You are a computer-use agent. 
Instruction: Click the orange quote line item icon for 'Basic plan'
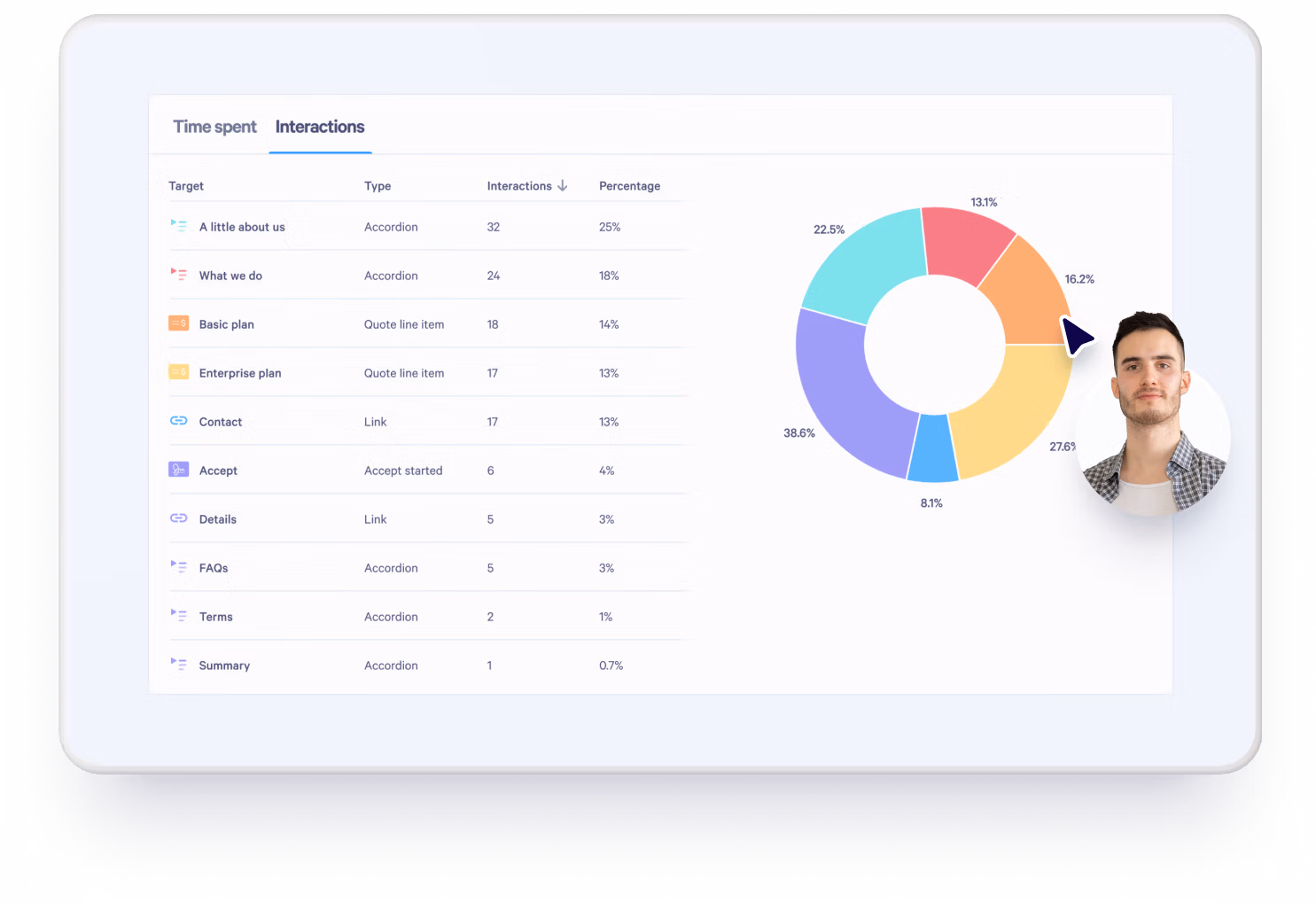tap(179, 323)
